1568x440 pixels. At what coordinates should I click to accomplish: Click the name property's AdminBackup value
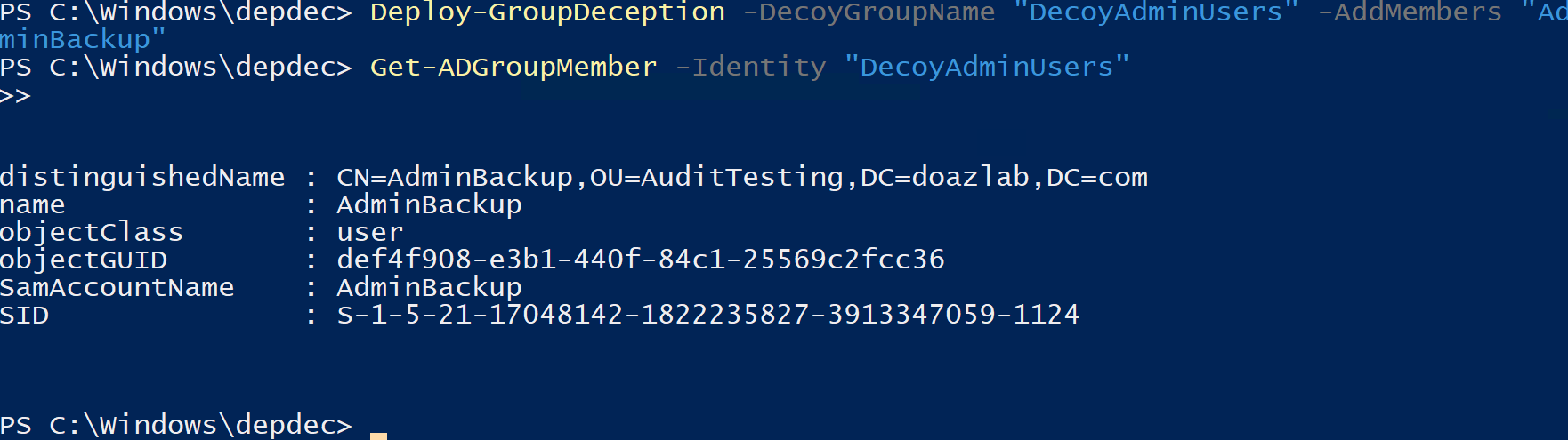click(x=429, y=204)
